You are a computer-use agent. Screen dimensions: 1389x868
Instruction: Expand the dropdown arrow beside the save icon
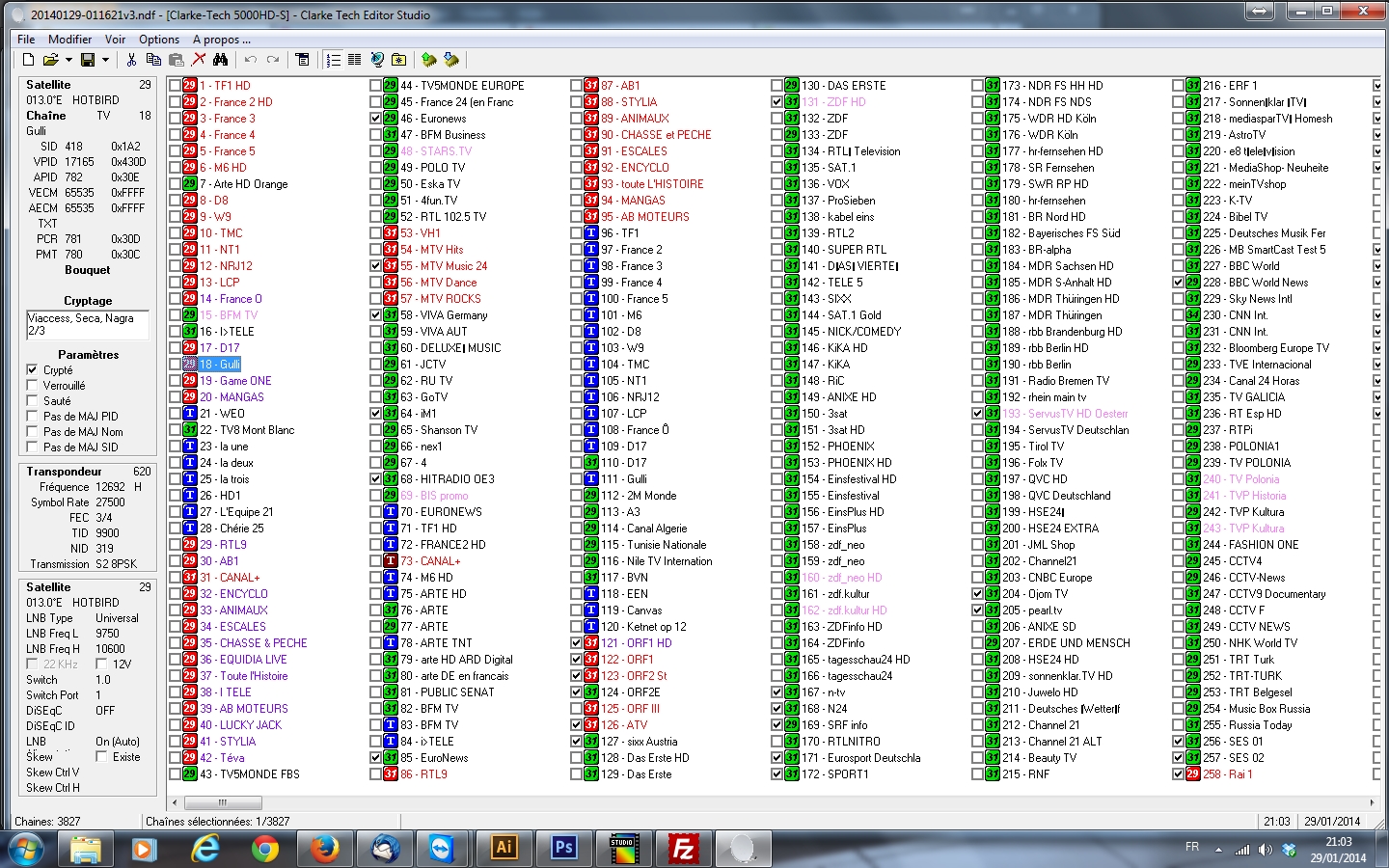(104, 60)
